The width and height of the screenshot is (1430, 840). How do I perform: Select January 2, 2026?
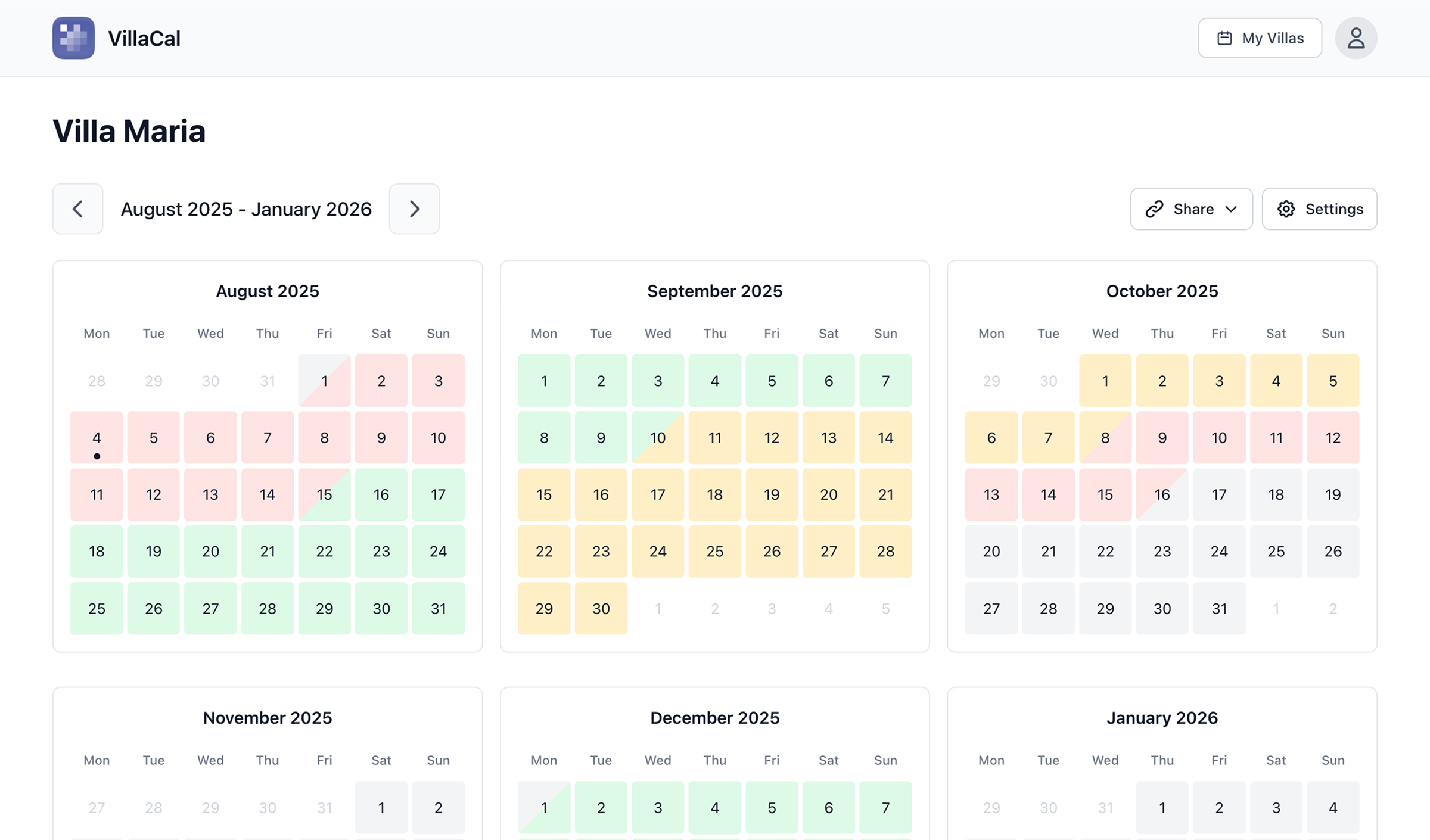(x=1219, y=808)
